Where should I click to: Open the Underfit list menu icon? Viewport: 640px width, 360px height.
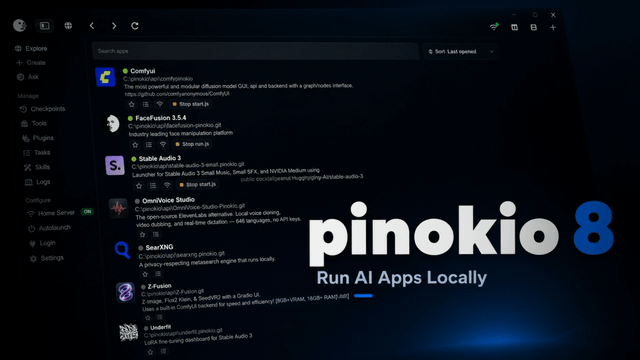tap(163, 351)
